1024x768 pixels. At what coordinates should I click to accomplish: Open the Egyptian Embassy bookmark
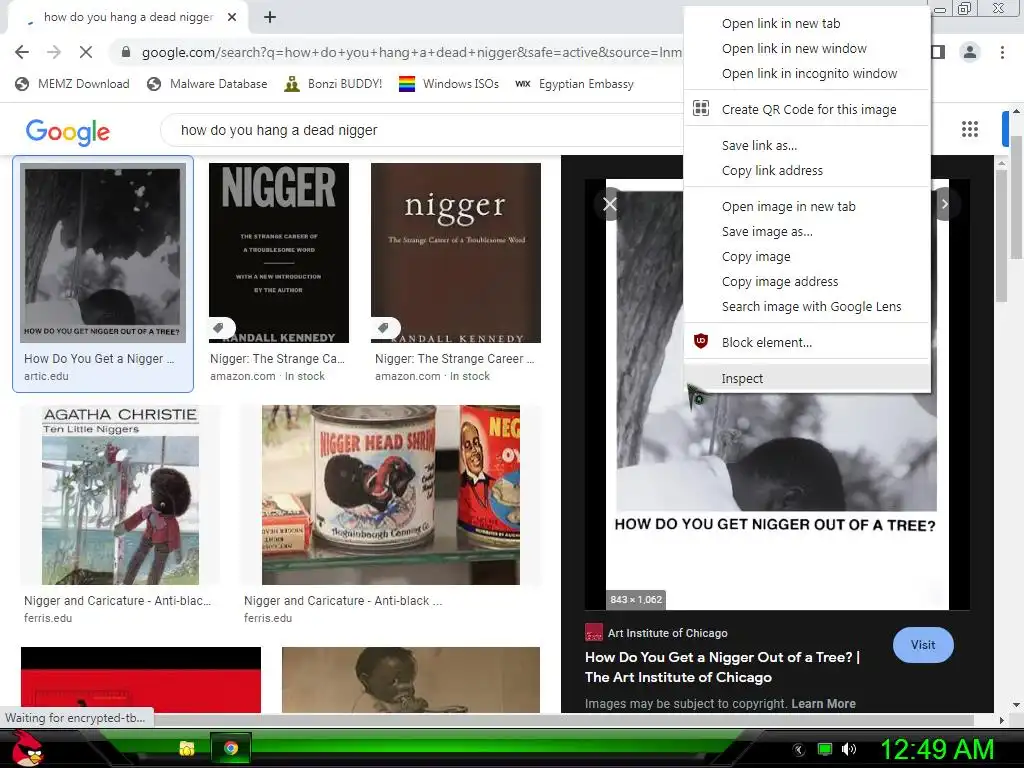click(574, 84)
